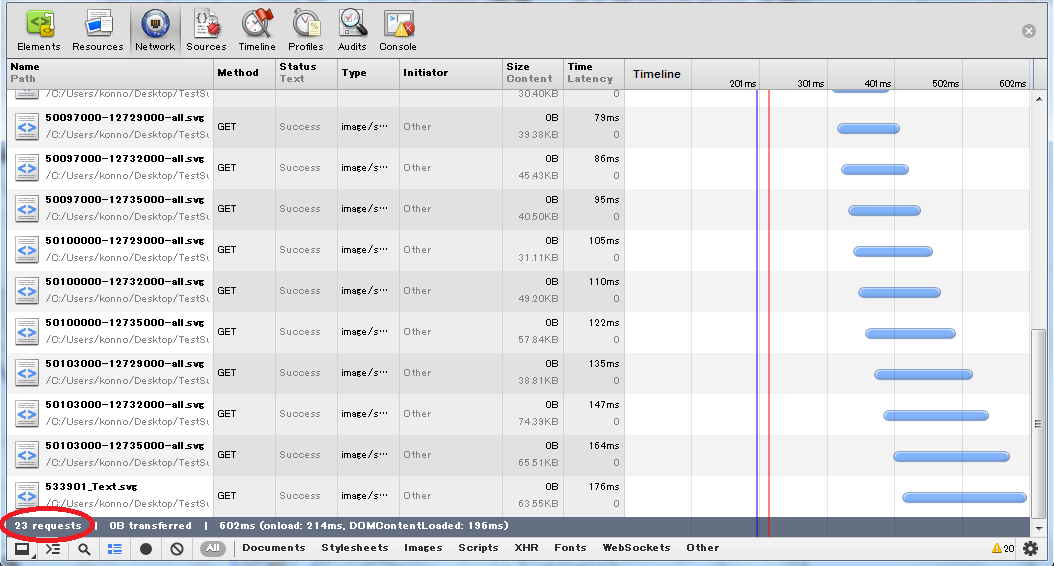Image resolution: width=1054 pixels, height=566 pixels.
Task: Open the Elements panel
Action: (x=39, y=30)
